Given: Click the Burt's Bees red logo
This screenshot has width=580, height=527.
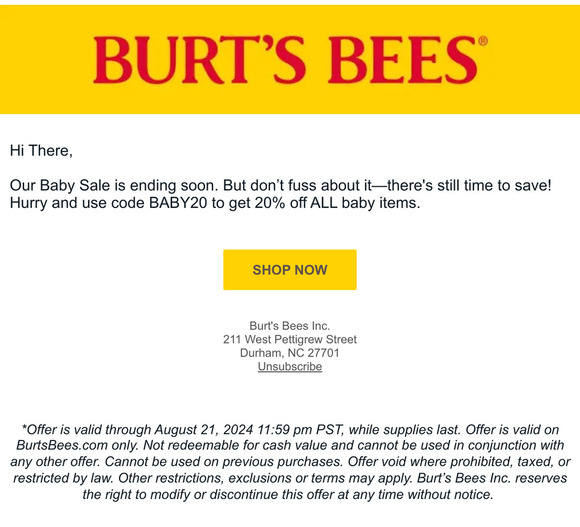Looking at the screenshot, I should tap(286, 60).
